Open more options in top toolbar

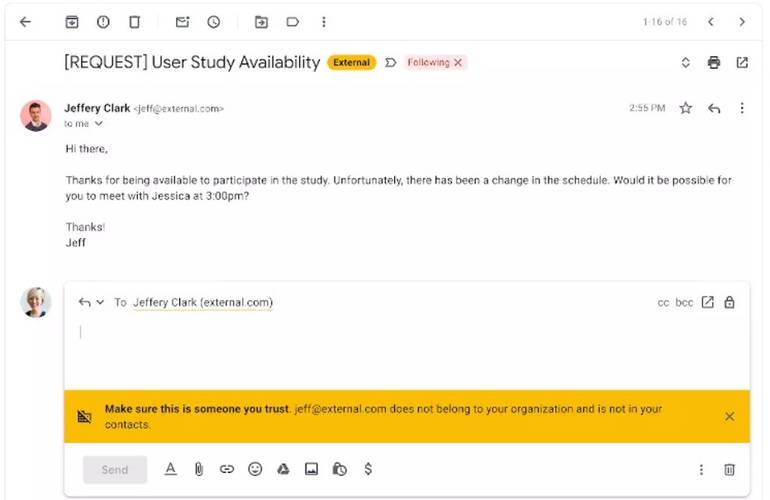pyautogui.click(x=324, y=22)
